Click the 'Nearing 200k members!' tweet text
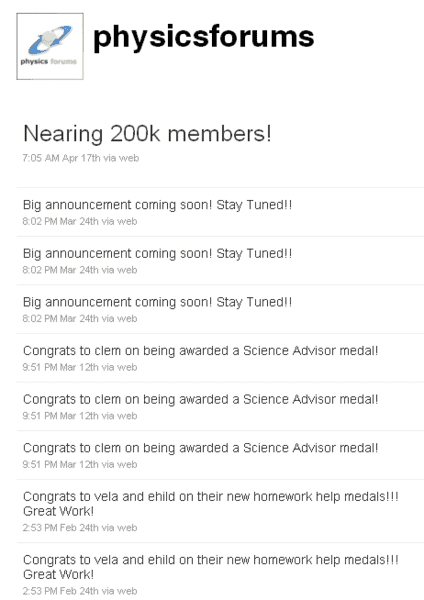 point(147,134)
